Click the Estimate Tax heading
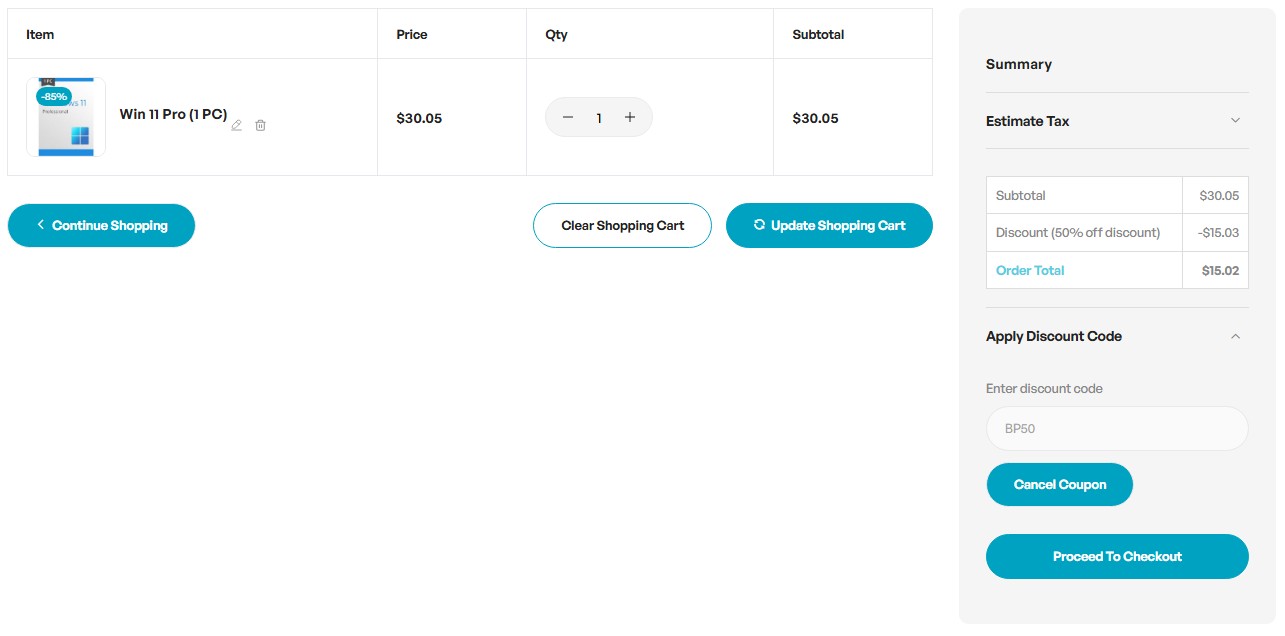 pyautogui.click(x=1027, y=121)
